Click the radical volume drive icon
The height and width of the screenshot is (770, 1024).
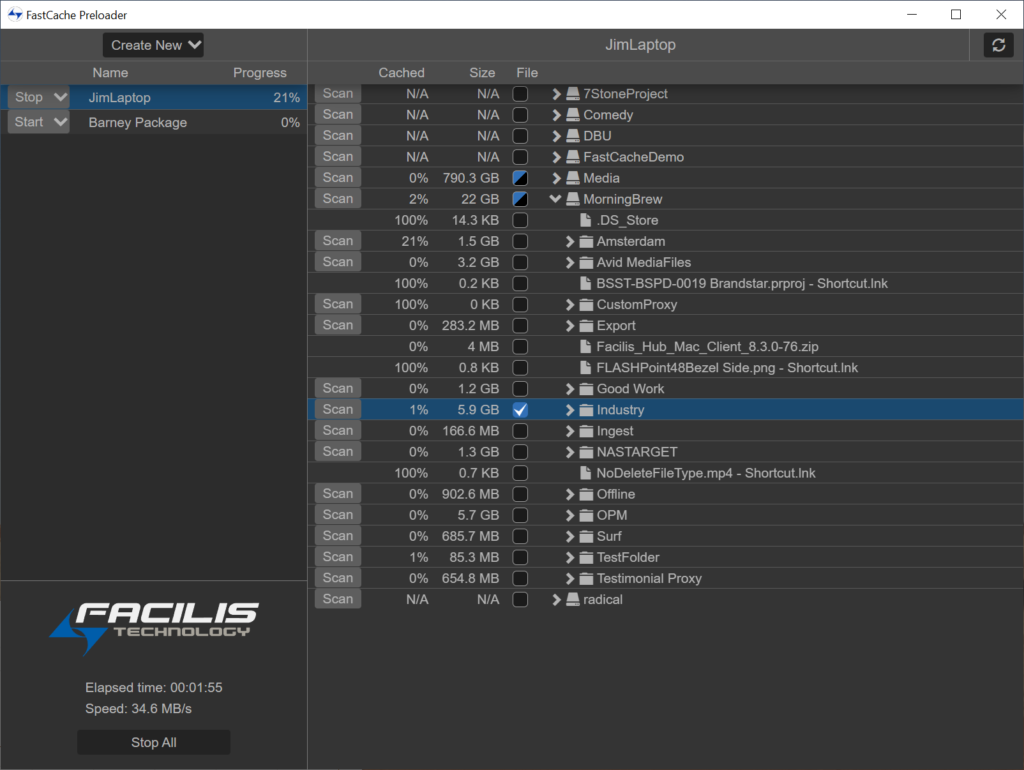click(573, 599)
